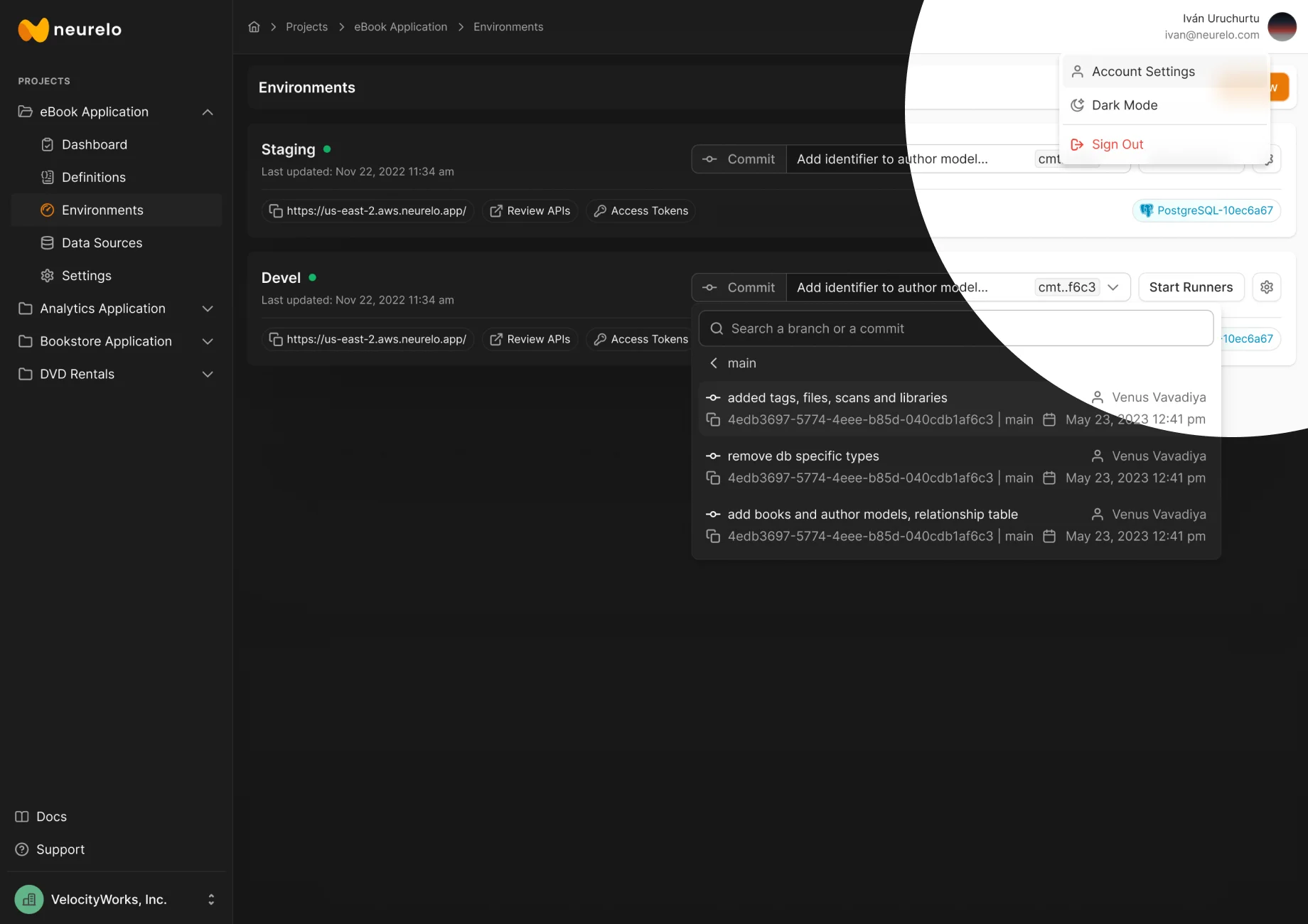The image size is (1308, 924).
Task: Click the Start Runners button
Action: pyautogui.click(x=1191, y=287)
